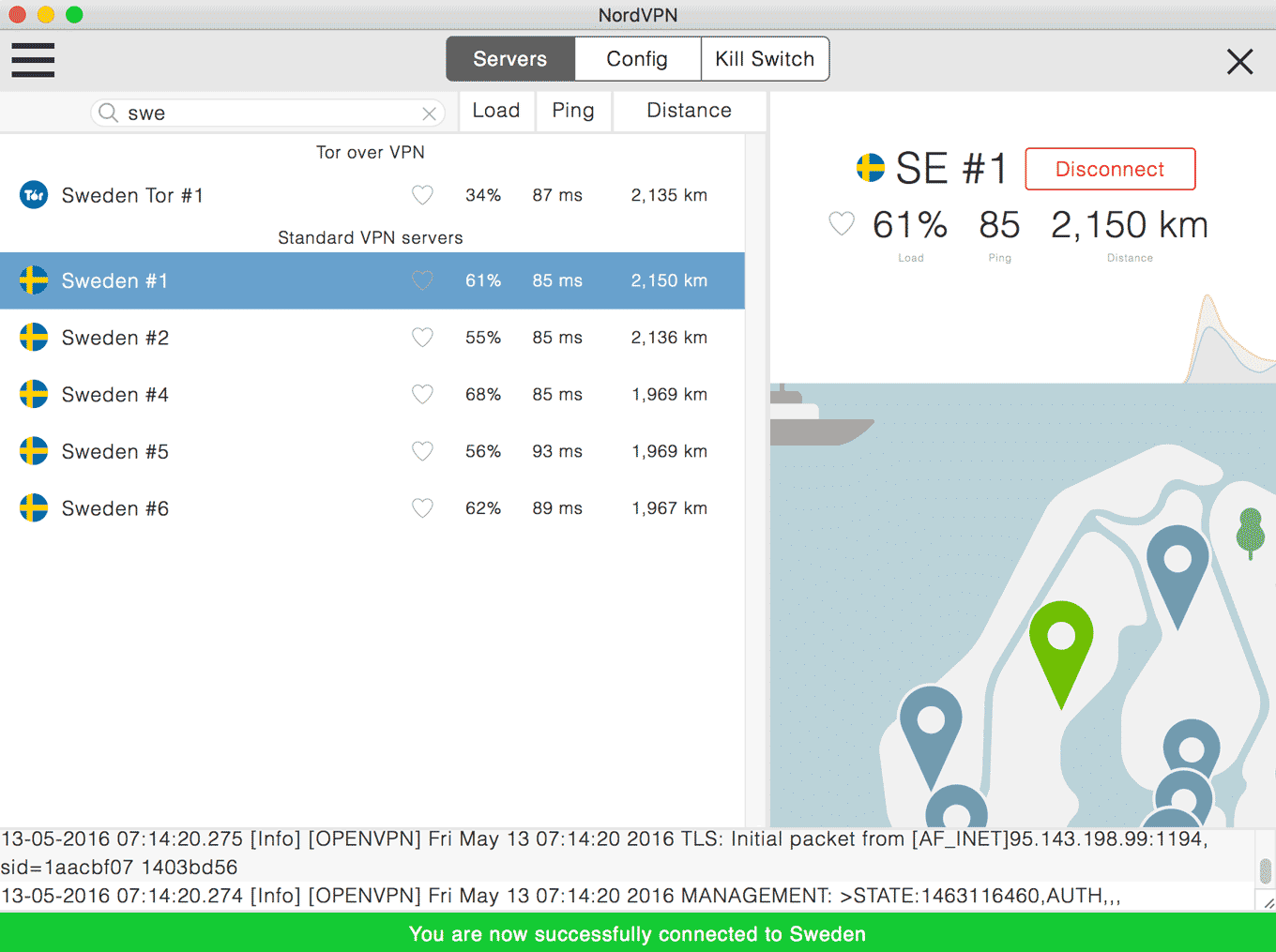Viewport: 1276px width, 952px height.
Task: Click the SE #1 server title
Action: 951,169
